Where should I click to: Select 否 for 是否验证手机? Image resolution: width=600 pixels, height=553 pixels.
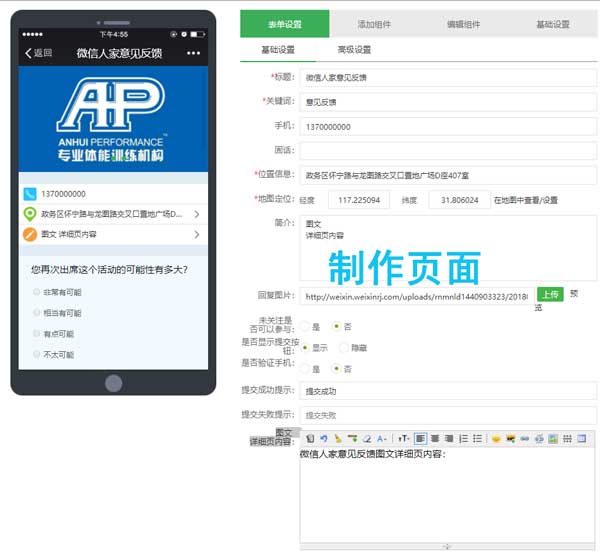click(x=336, y=369)
